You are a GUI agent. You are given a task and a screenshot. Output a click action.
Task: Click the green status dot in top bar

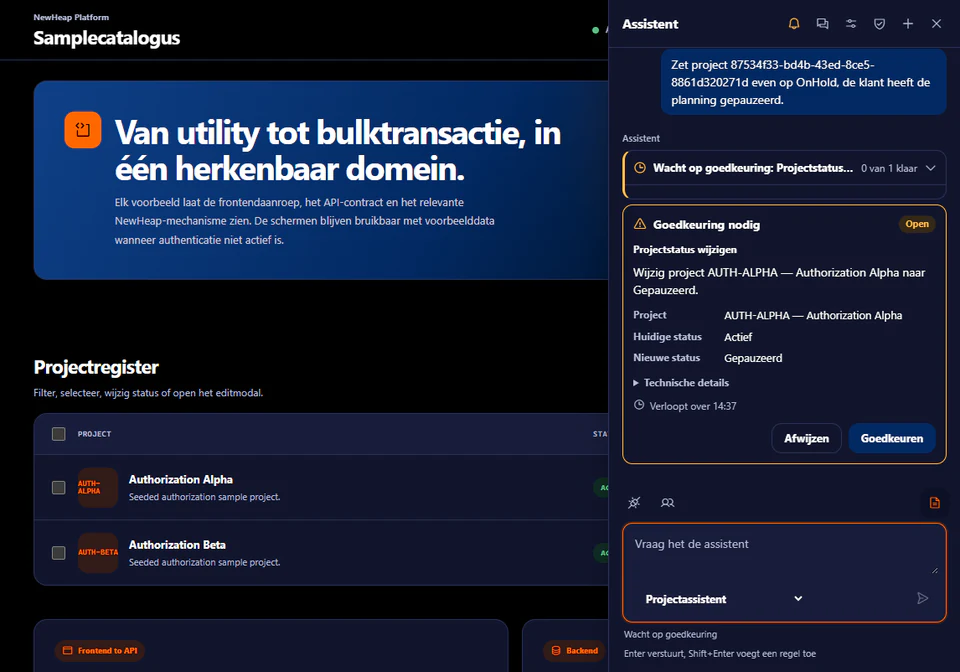point(595,30)
